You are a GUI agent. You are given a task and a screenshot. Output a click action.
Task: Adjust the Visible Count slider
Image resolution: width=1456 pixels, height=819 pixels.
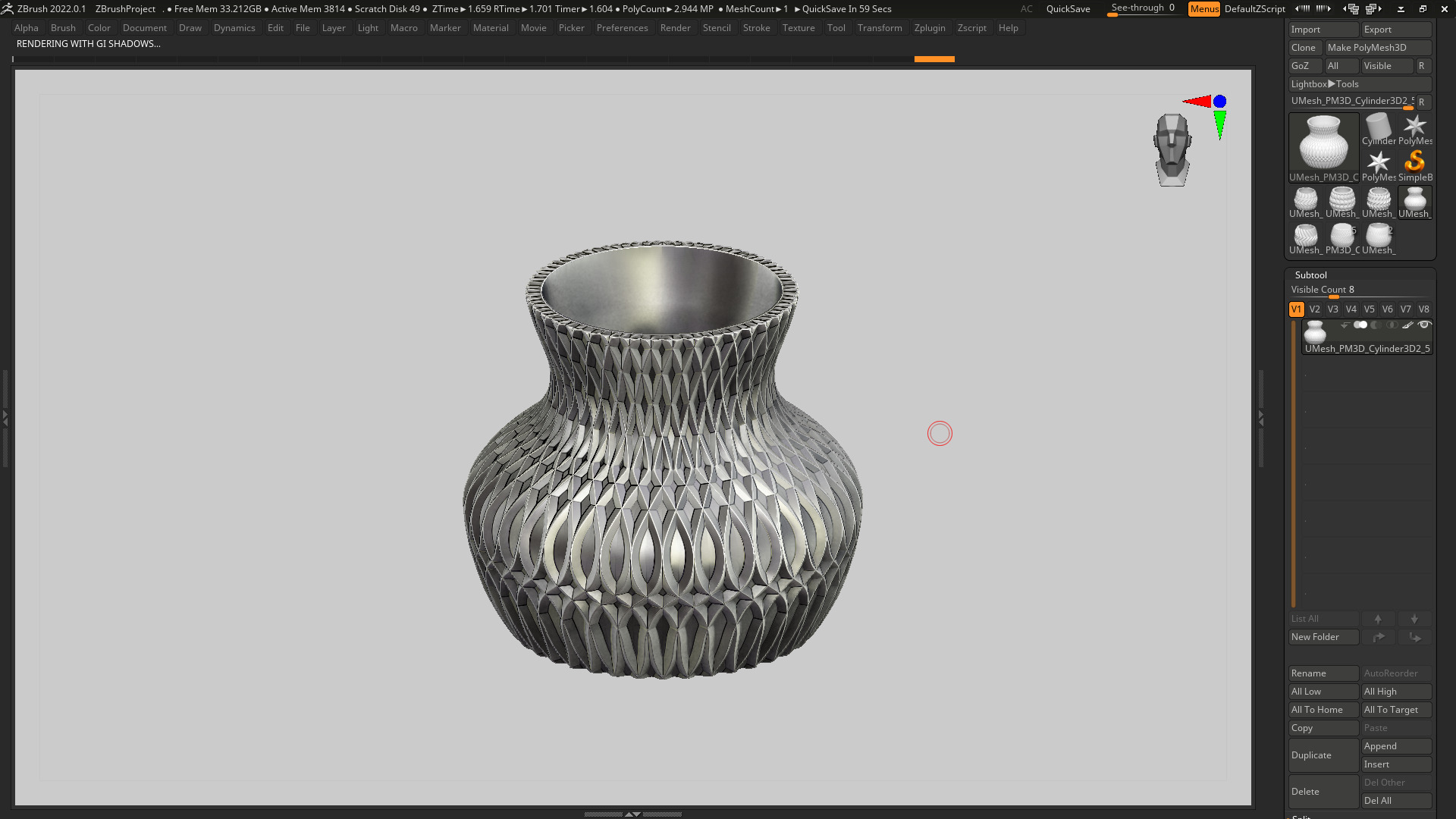(x=1360, y=290)
